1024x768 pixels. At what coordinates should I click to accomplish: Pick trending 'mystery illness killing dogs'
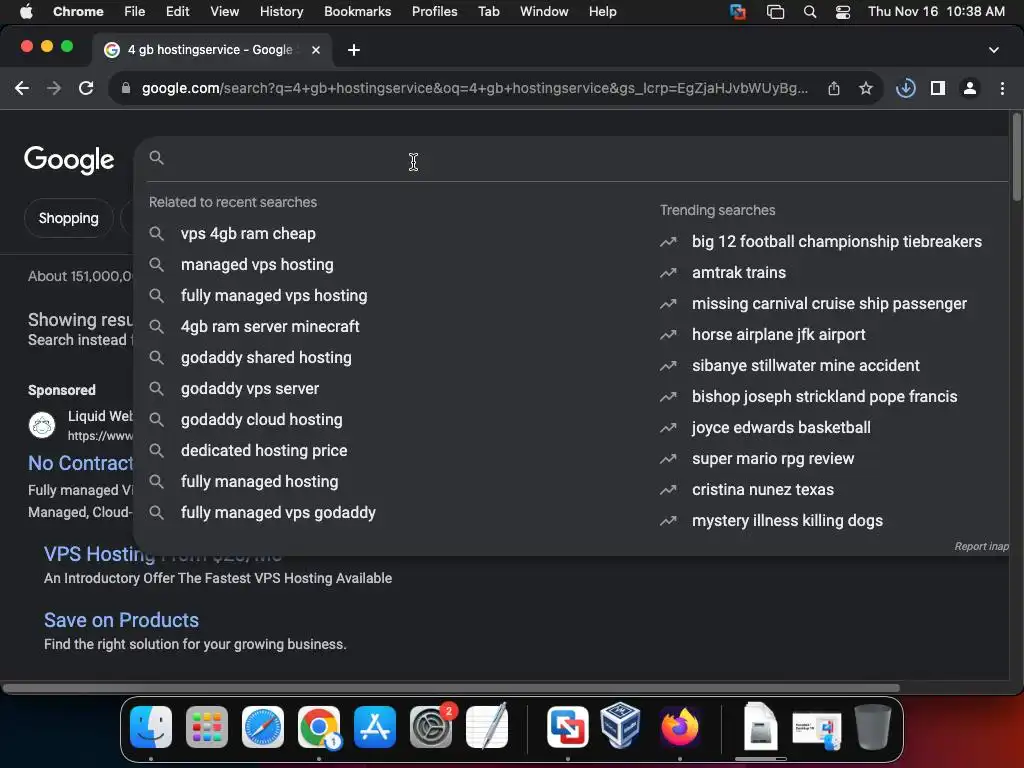(787, 520)
